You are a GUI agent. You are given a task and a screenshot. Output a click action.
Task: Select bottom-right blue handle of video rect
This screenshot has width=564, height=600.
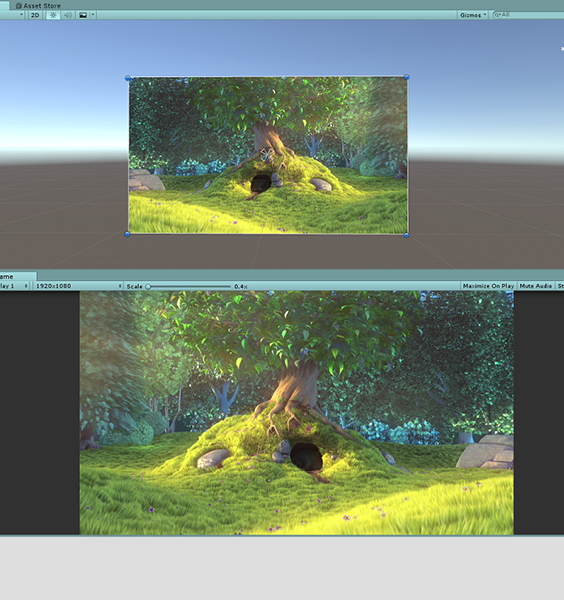[406, 235]
